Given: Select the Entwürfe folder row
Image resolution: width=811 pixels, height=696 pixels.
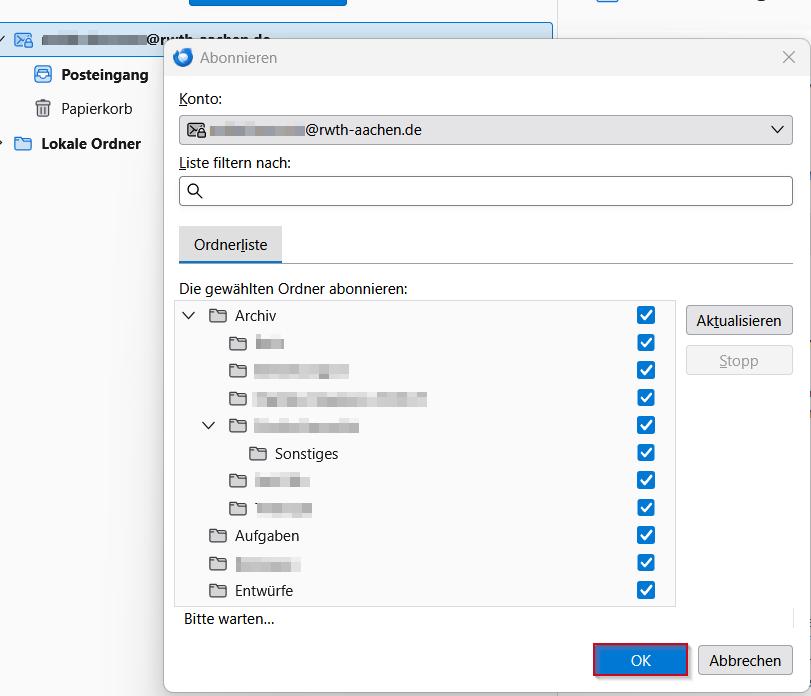Looking at the screenshot, I should pyautogui.click(x=425, y=591).
